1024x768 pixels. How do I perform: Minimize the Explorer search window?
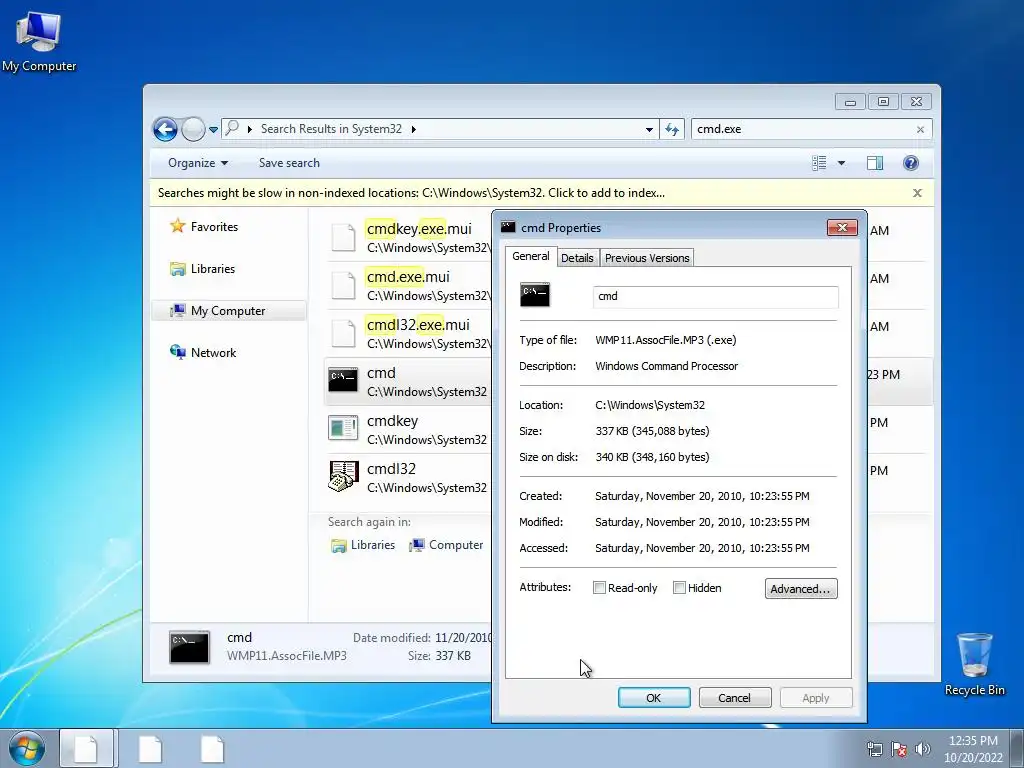pyautogui.click(x=850, y=101)
